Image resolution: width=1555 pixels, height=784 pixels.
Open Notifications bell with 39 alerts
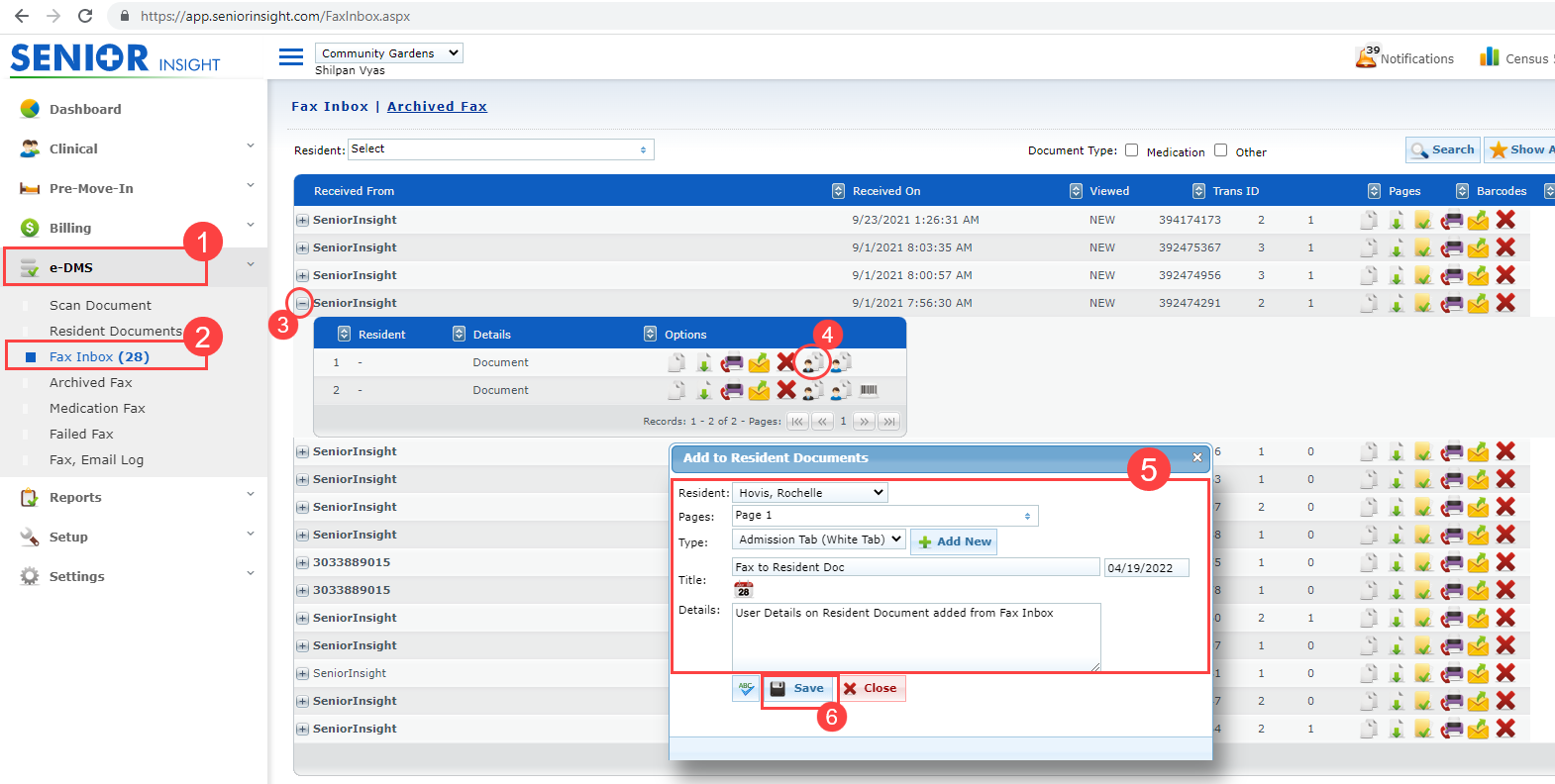(1405, 58)
